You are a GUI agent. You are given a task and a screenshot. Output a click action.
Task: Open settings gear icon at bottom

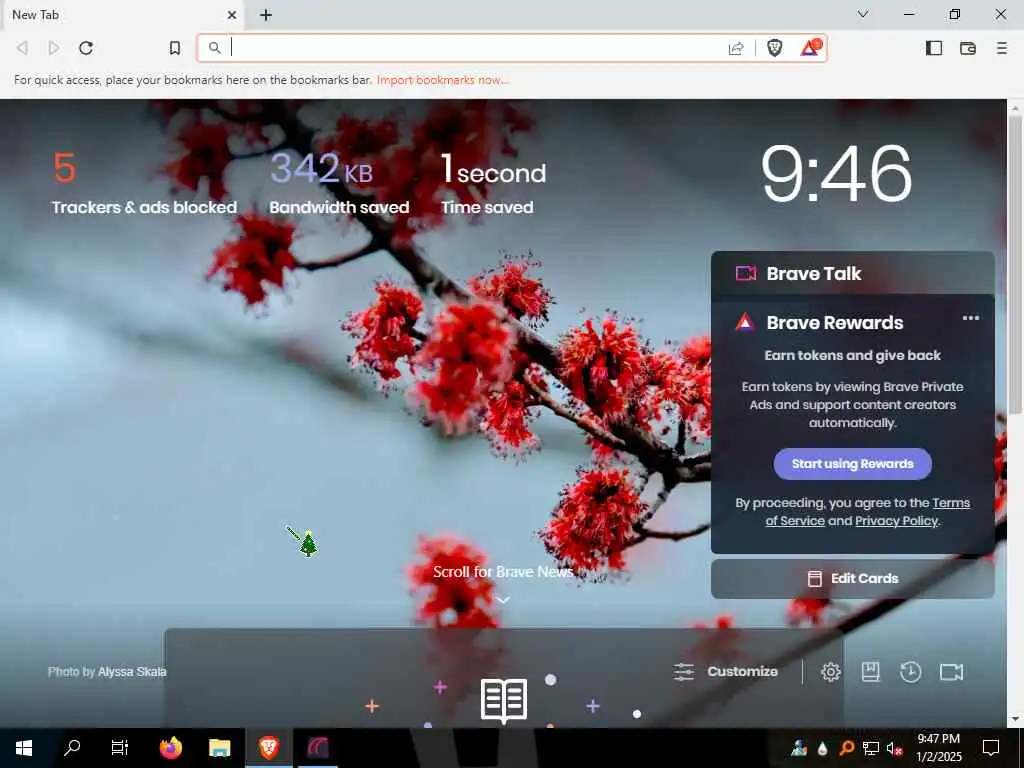[831, 671]
